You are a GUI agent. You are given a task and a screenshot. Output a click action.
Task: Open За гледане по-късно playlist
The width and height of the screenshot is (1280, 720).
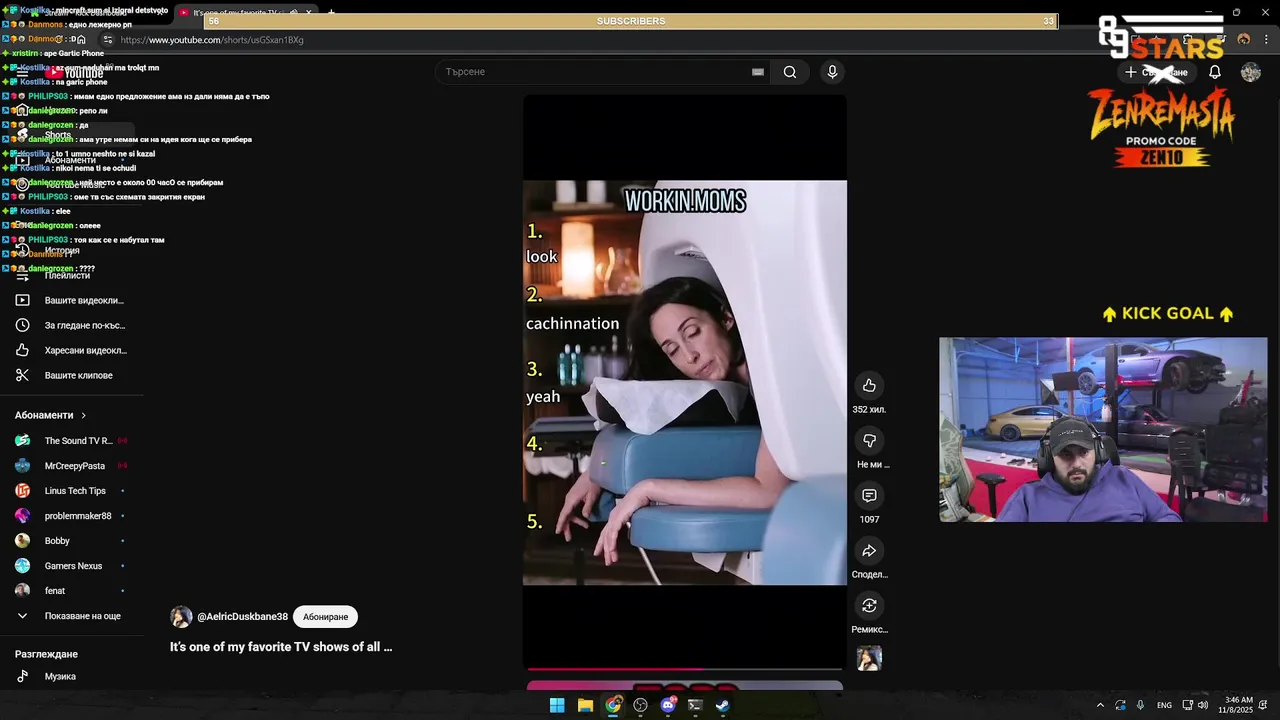click(72, 325)
